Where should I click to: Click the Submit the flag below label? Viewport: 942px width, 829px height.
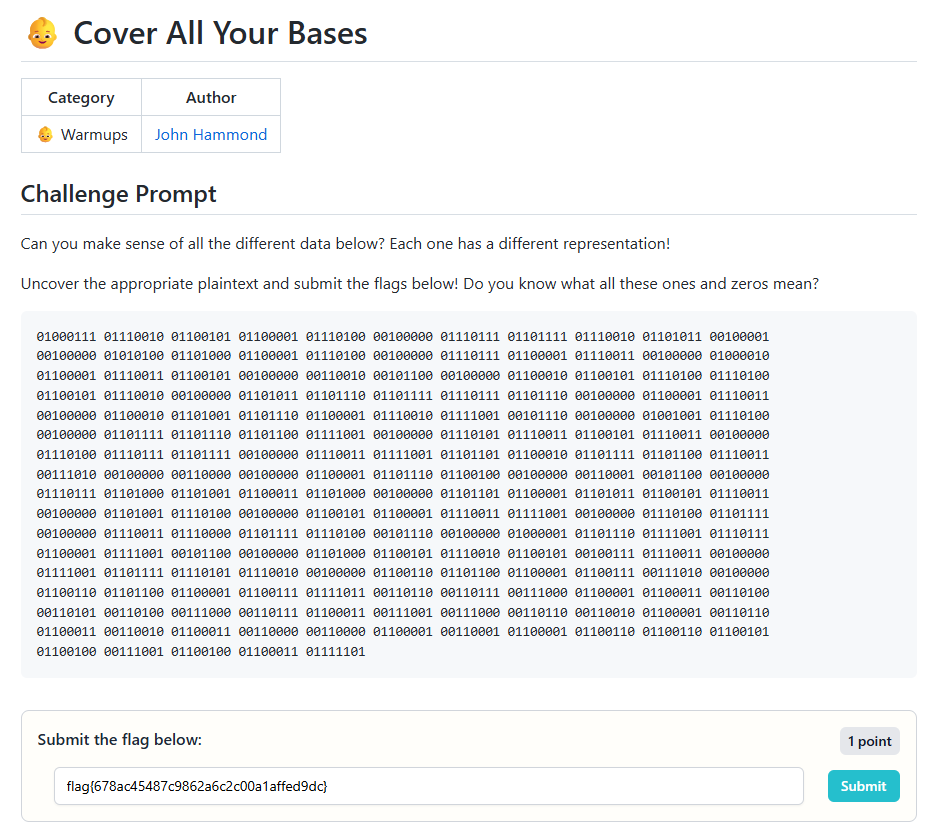point(120,739)
